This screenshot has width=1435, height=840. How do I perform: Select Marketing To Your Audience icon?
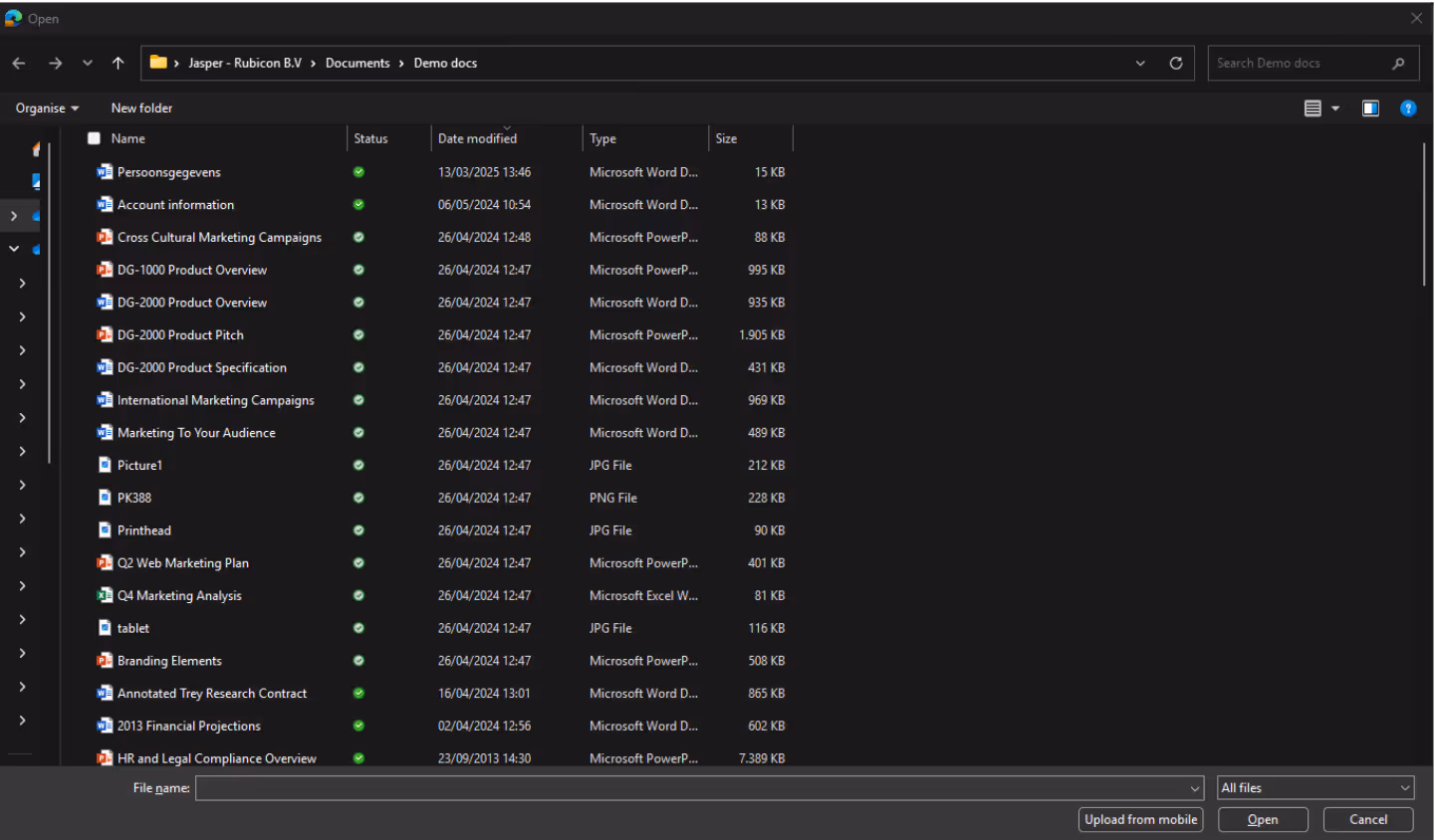click(x=105, y=433)
